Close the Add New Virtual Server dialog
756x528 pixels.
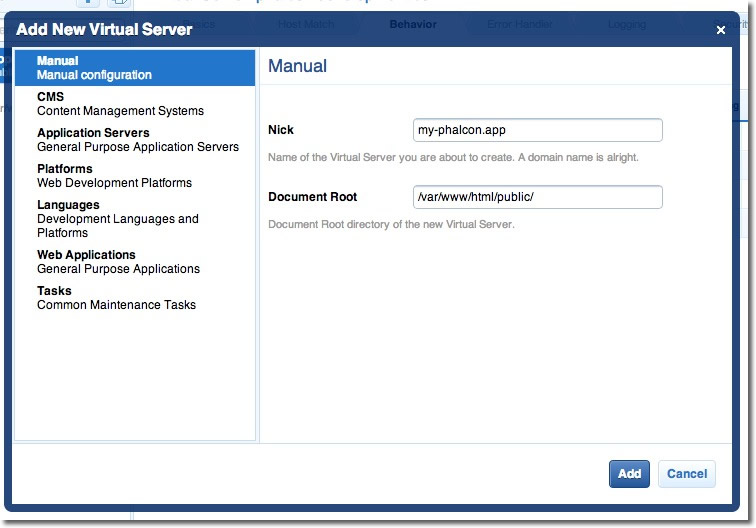coord(720,30)
